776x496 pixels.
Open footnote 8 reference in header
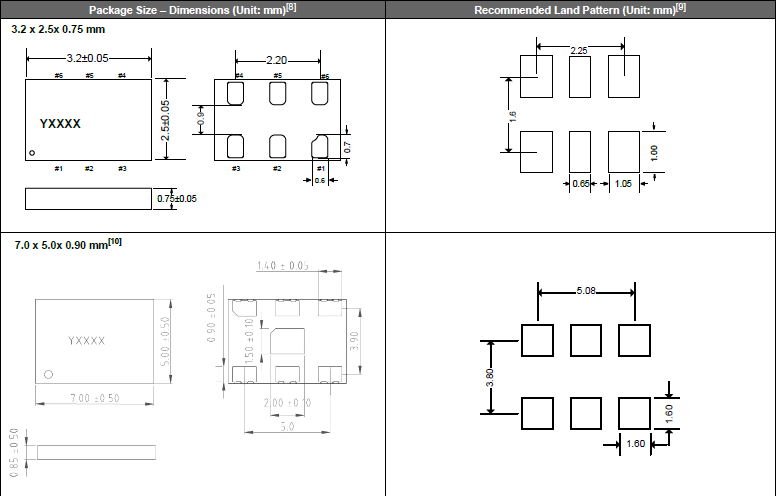(292, 8)
